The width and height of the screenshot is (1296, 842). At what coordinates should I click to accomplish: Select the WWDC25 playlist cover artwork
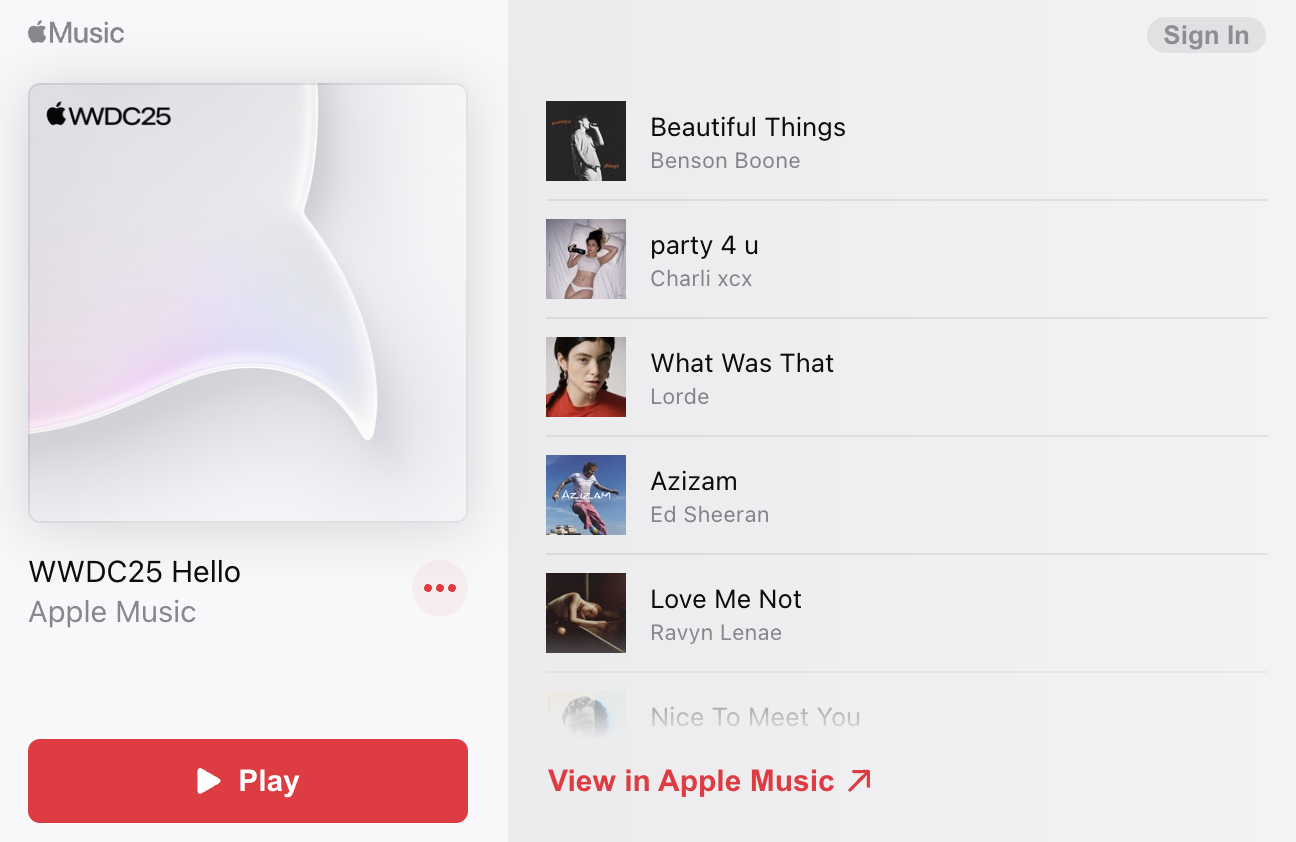[248, 303]
